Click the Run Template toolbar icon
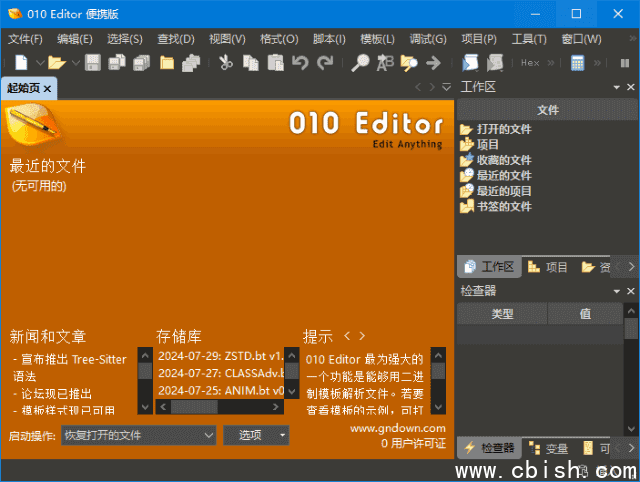 click(x=495, y=63)
